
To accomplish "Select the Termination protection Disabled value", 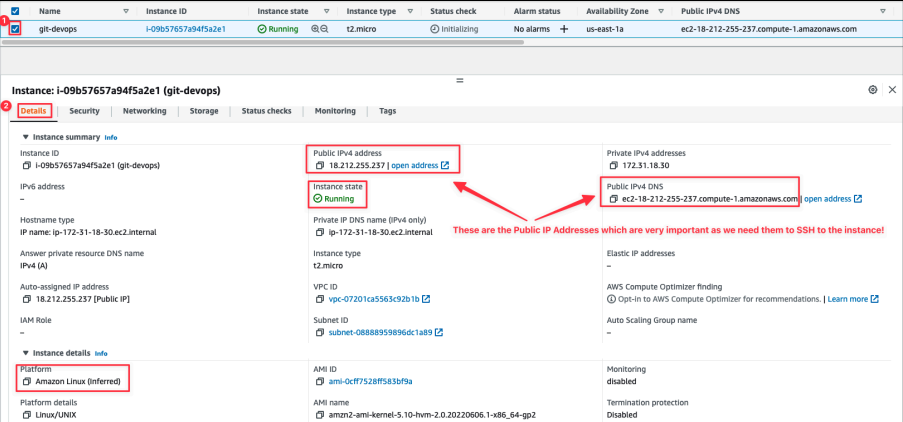I will [x=622, y=415].
